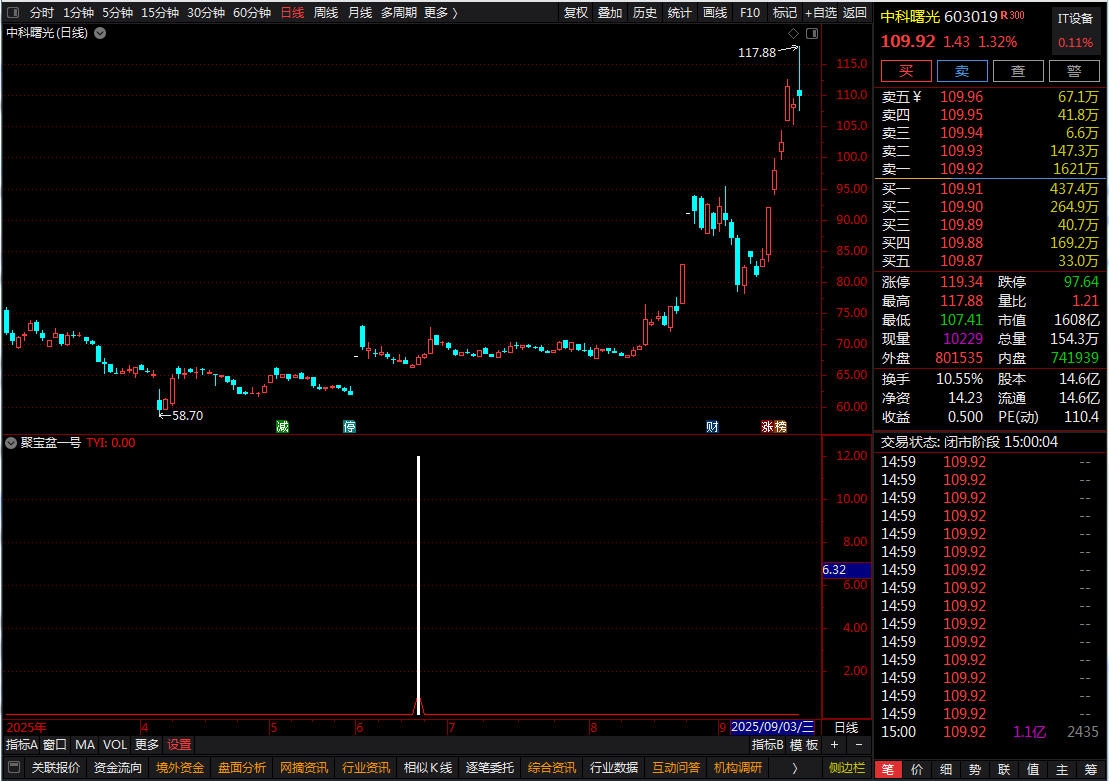
Task: Click the 停 marker under the chart
Action: pyautogui.click(x=349, y=427)
